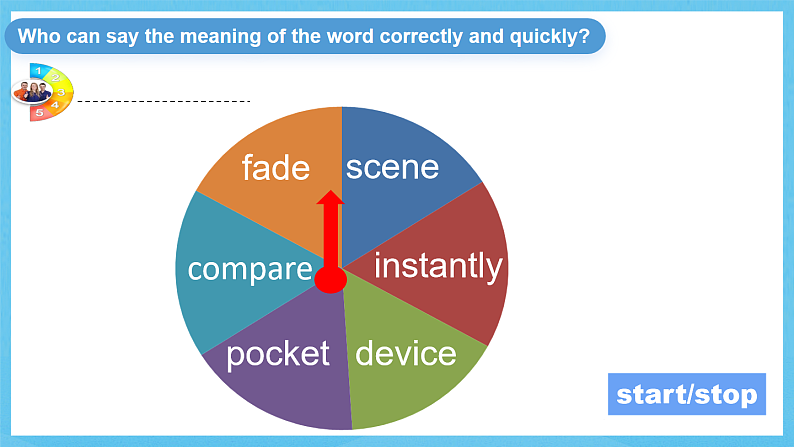
Task: Click the red hub circle of the spinner
Action: (x=330, y=280)
